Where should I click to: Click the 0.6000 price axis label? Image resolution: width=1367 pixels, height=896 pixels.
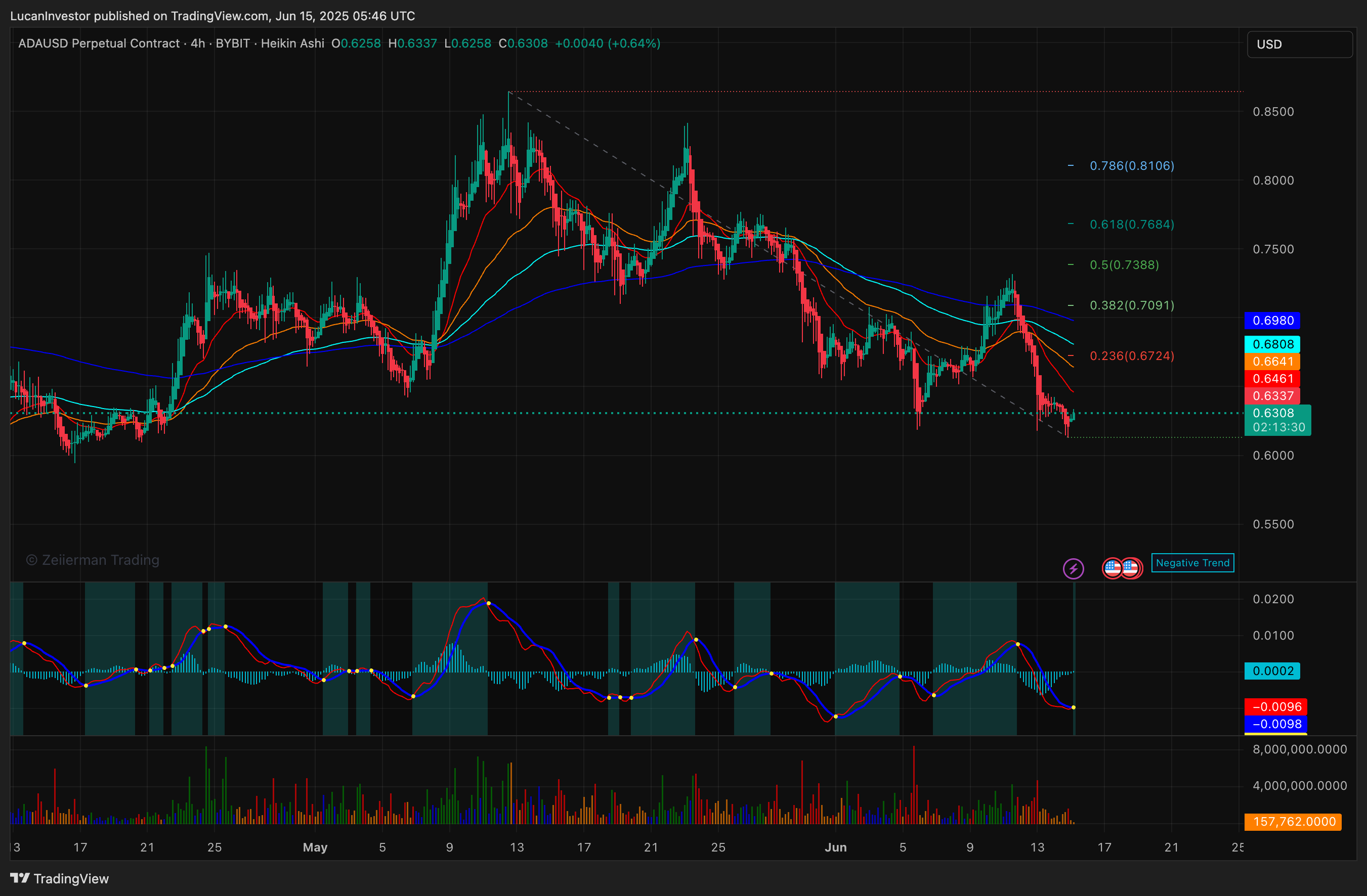(1273, 455)
